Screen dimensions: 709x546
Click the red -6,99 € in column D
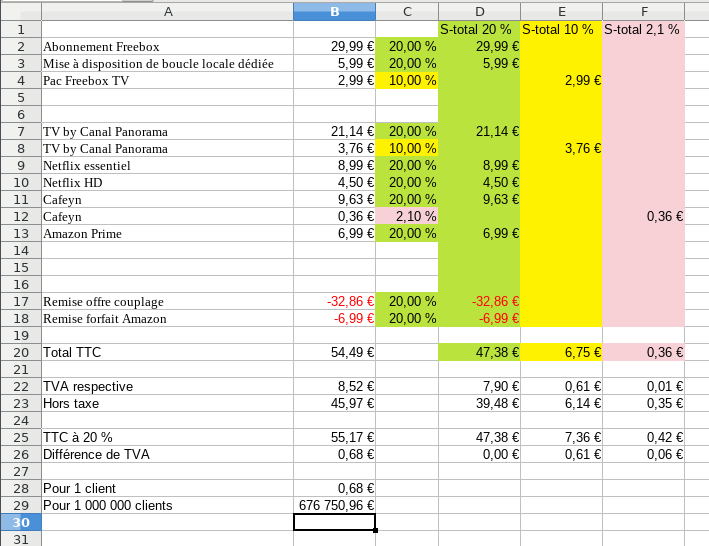pyautogui.click(x=479, y=319)
